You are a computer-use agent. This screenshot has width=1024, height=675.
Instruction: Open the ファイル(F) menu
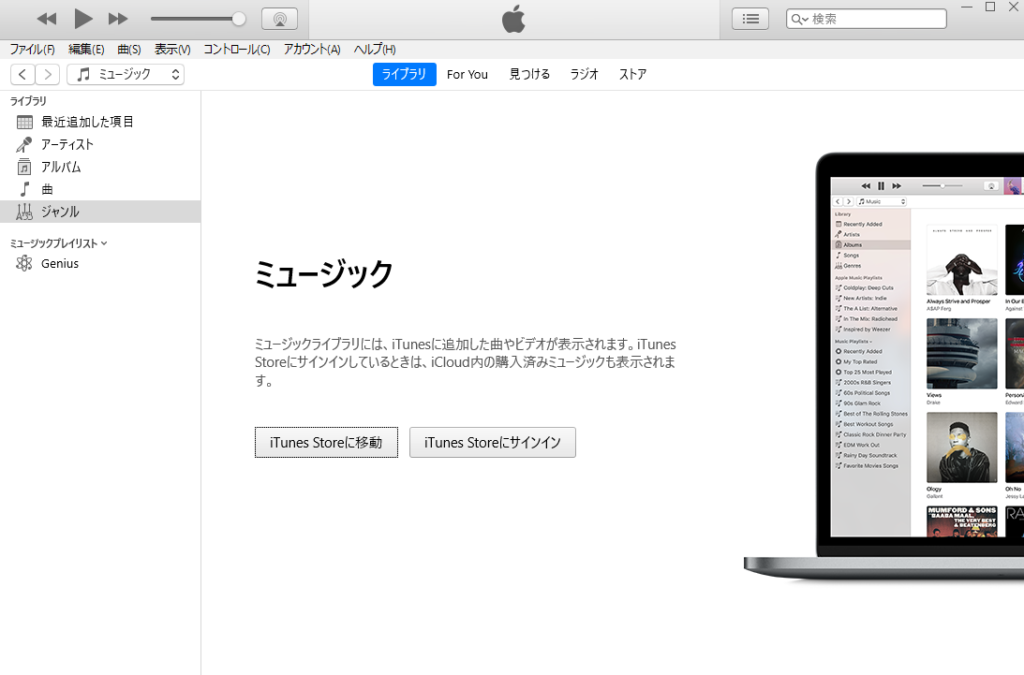point(32,50)
